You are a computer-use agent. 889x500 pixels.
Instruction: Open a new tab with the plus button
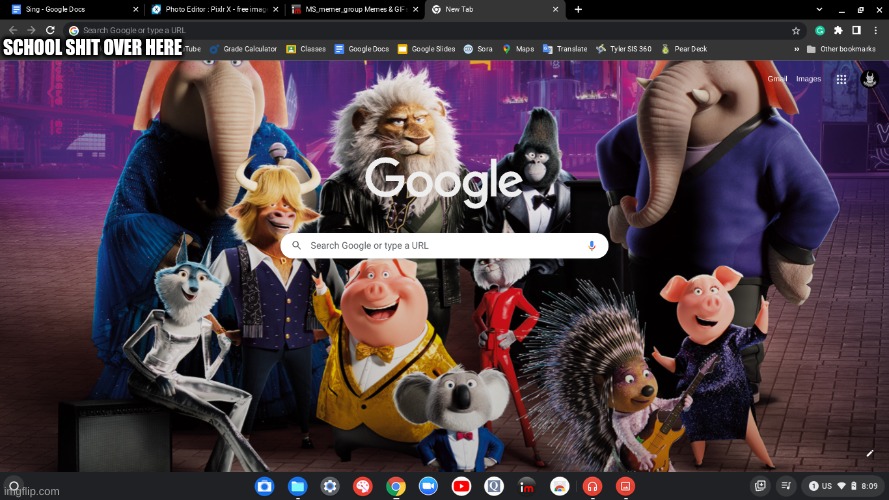578,10
